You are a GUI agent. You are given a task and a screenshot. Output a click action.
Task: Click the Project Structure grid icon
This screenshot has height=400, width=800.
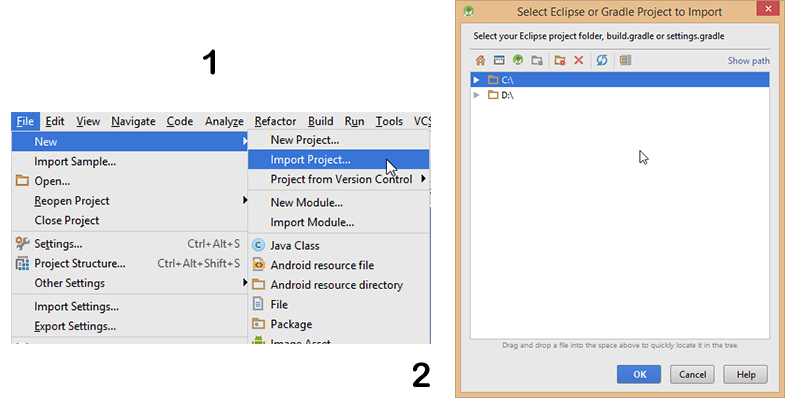(x=22, y=263)
